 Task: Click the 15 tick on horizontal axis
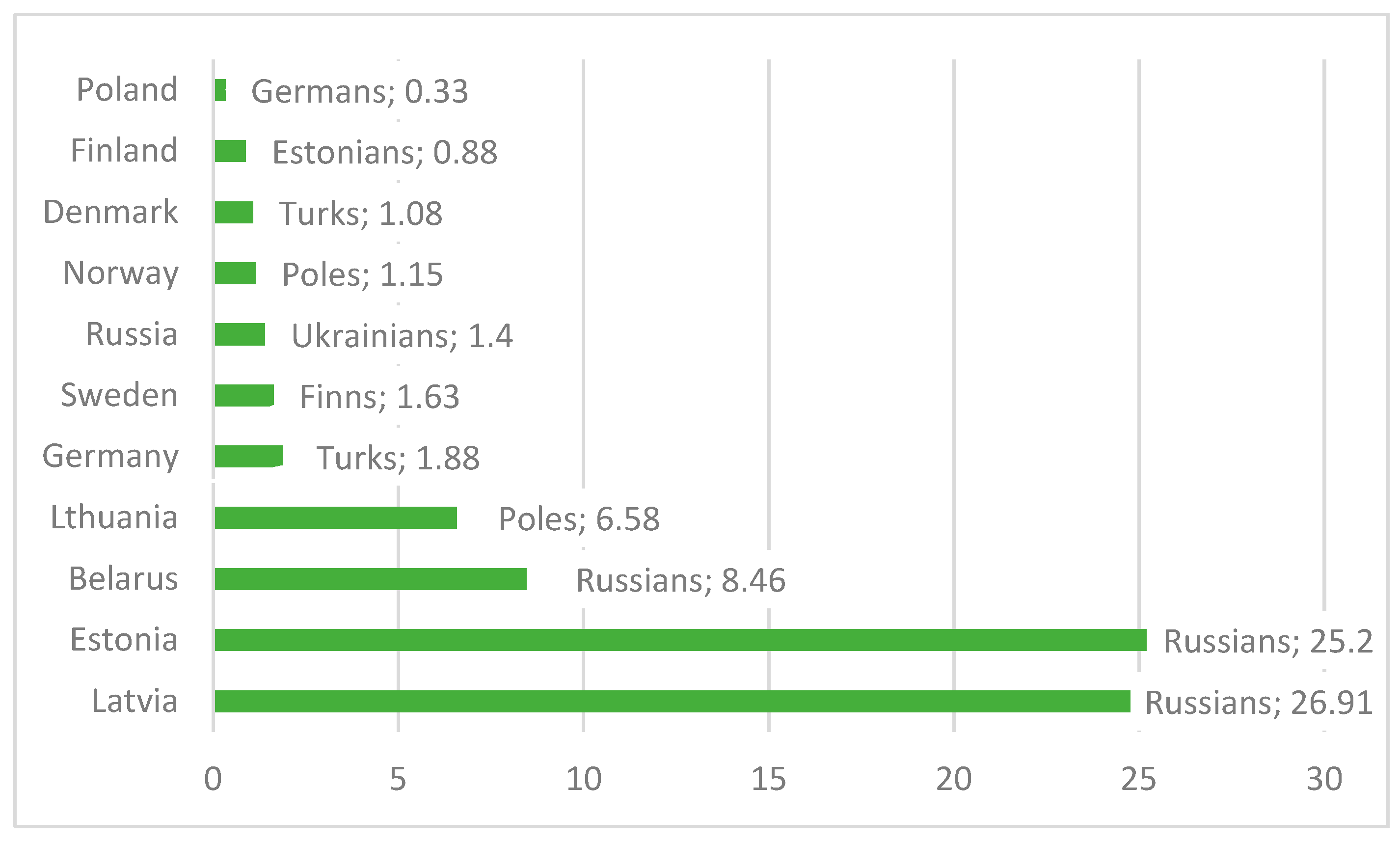pyautogui.click(x=768, y=779)
